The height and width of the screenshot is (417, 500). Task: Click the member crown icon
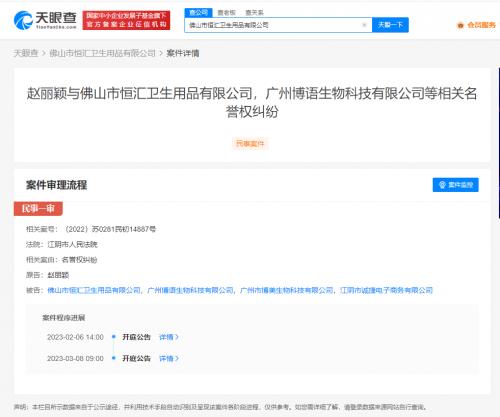pos(460,25)
